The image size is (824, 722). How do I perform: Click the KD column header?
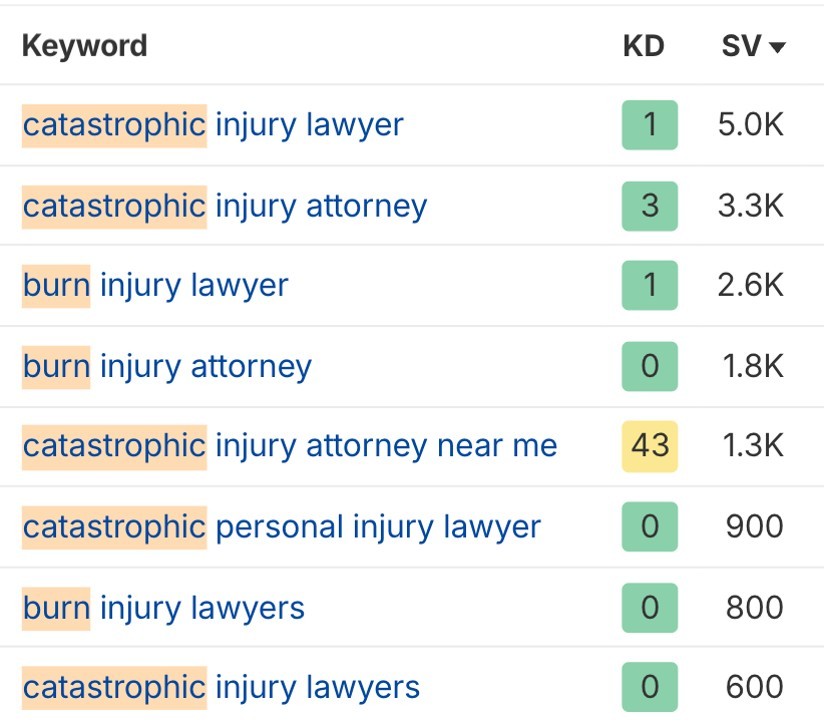[x=643, y=45]
